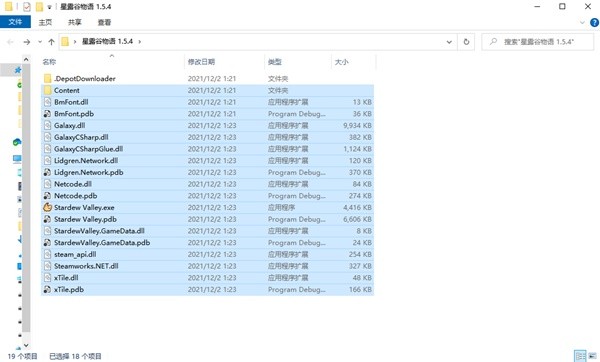Open the quick access toolbar dropdown arrow
The width and height of the screenshot is (600, 362).
point(49,7)
